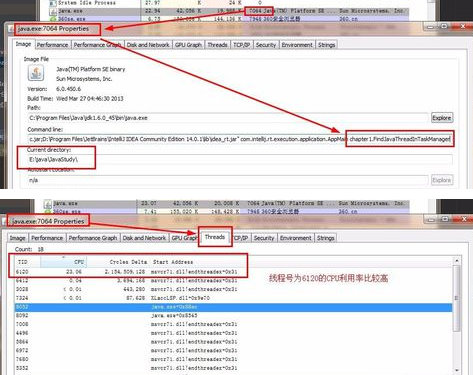Select thread row 6972
The height and width of the screenshot is (375, 473).
click(233, 350)
